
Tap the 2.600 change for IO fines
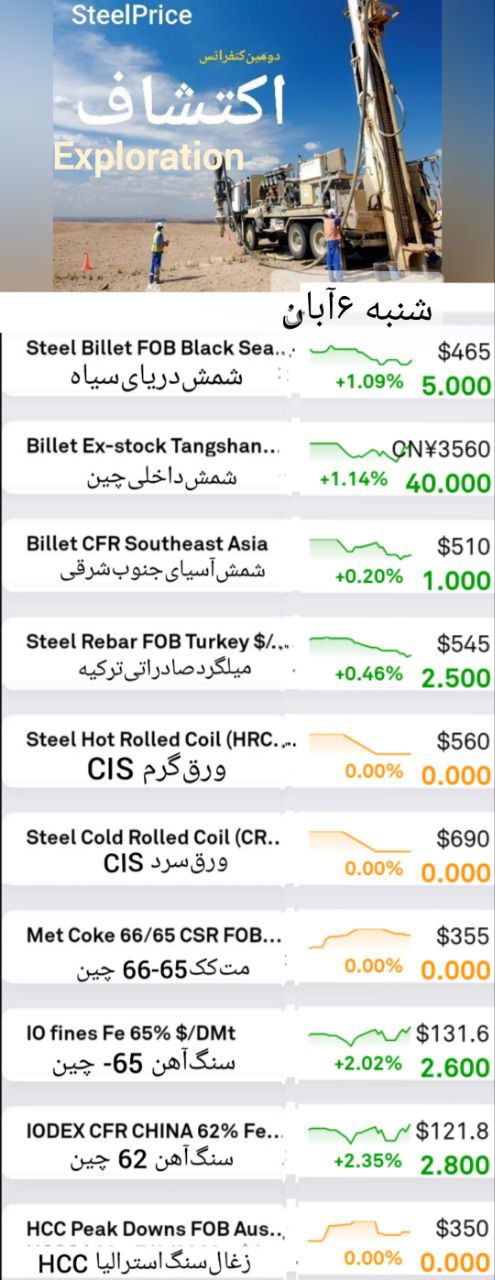pyautogui.click(x=455, y=1067)
